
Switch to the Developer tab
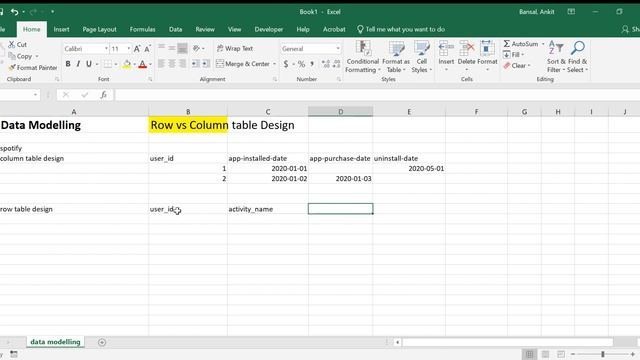(x=269, y=29)
